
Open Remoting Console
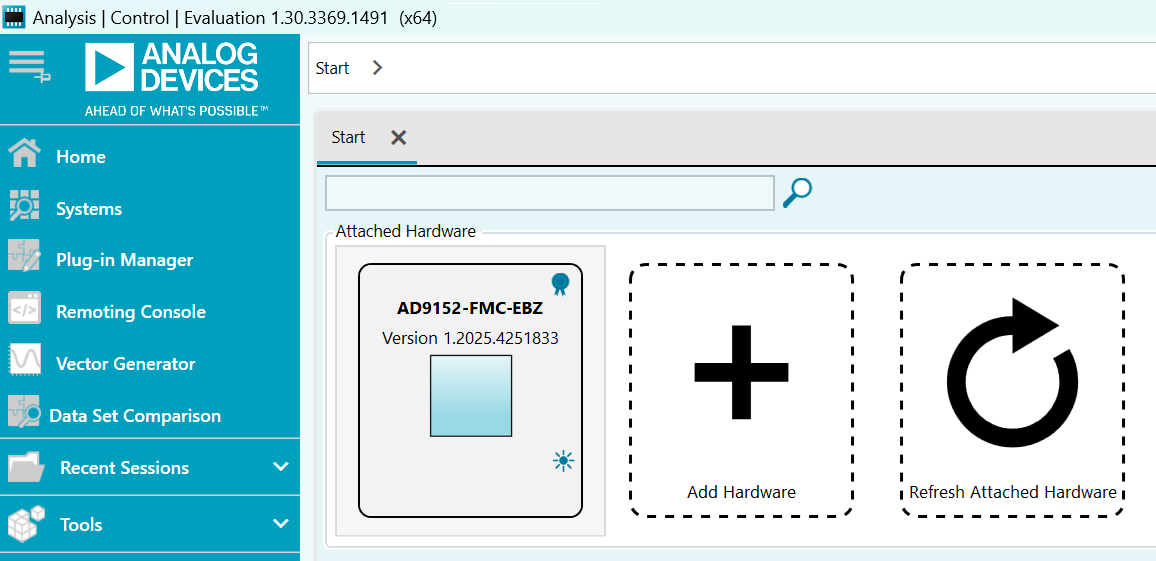130,312
